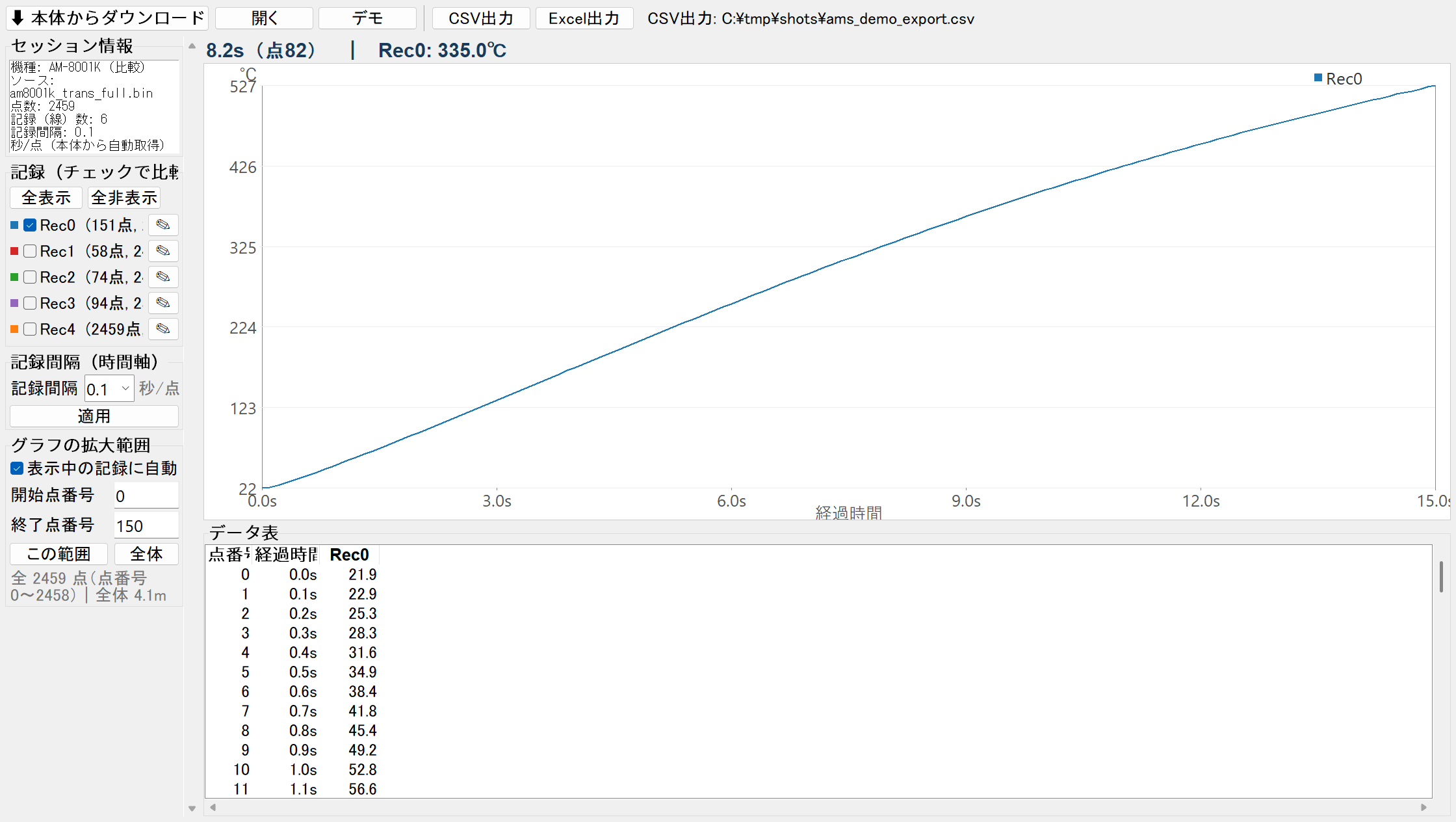Click the left panel scroll-down arrow
This screenshot has height=822, width=1456.
pos(192,808)
